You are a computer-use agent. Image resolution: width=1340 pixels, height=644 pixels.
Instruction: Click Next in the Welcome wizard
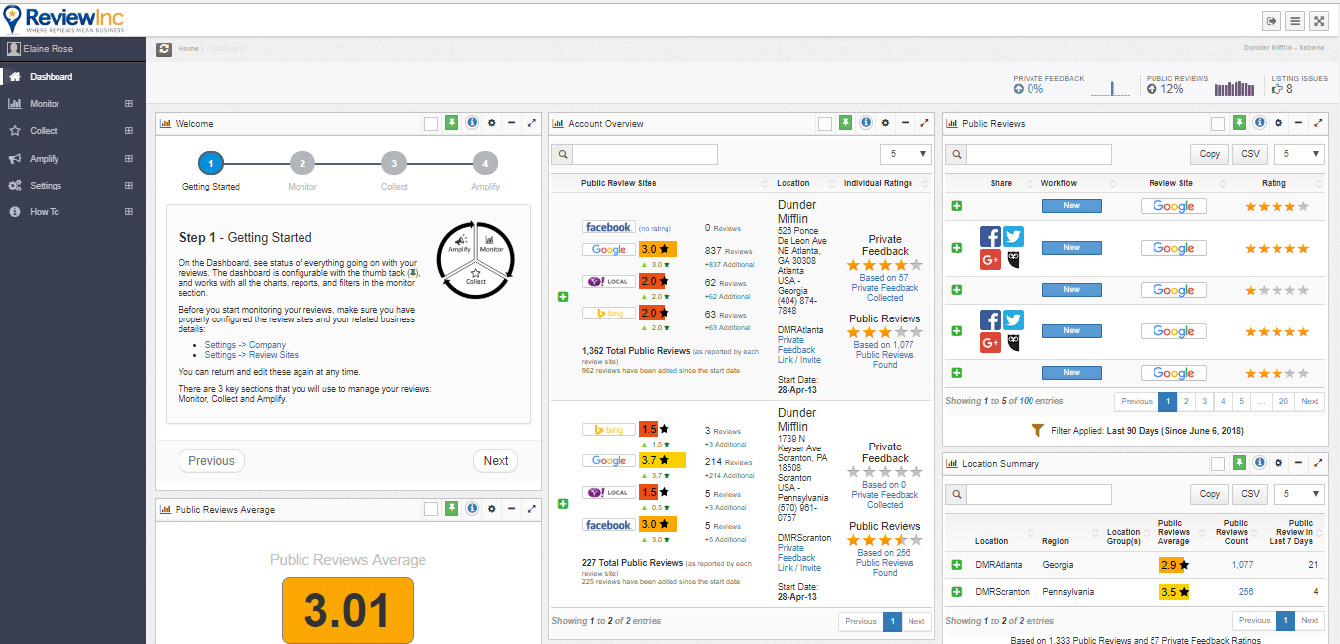tap(496, 461)
